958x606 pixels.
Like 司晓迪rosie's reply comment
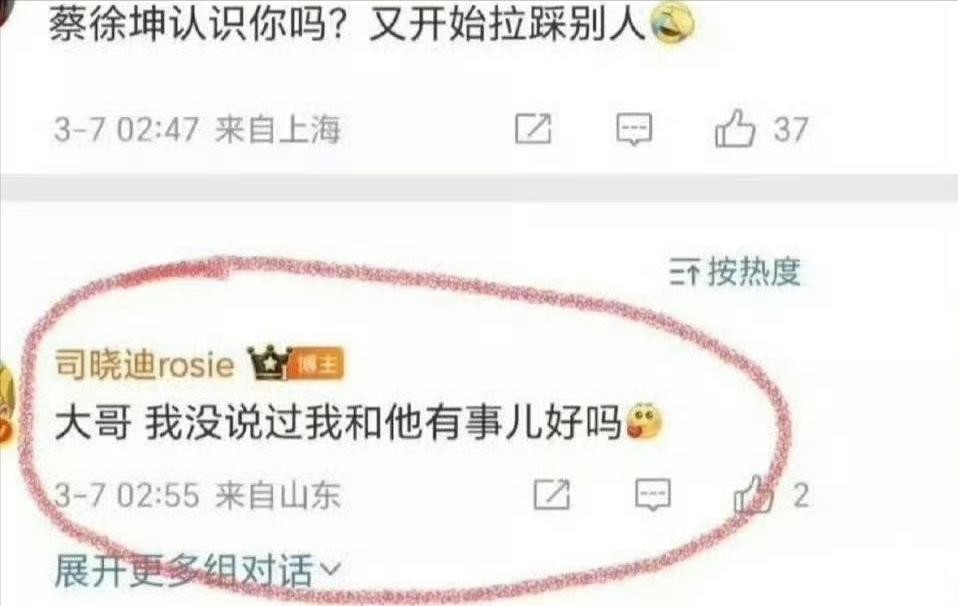[x=753, y=494]
